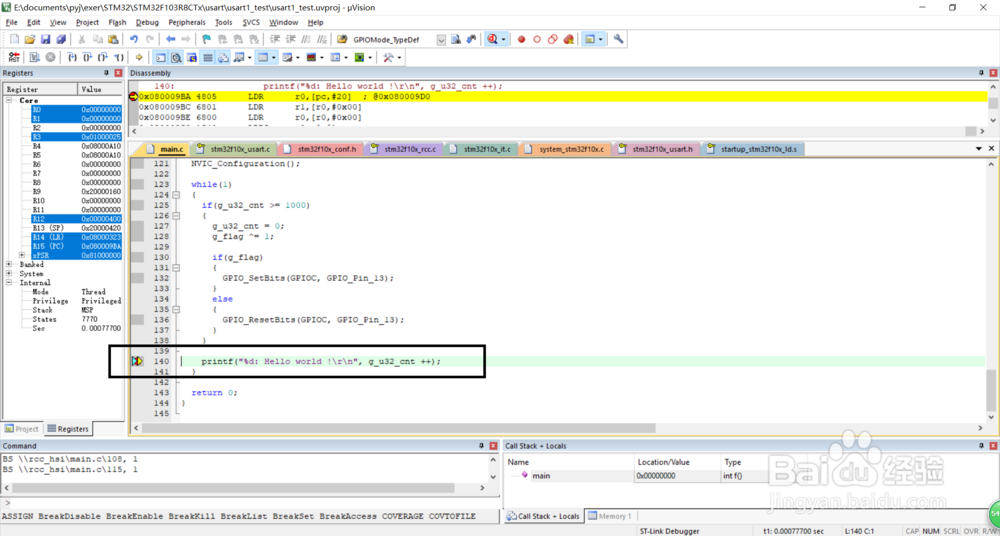Click the Symbols window toolbar icon
This screenshot has height=536, width=1000.
(x=191, y=57)
